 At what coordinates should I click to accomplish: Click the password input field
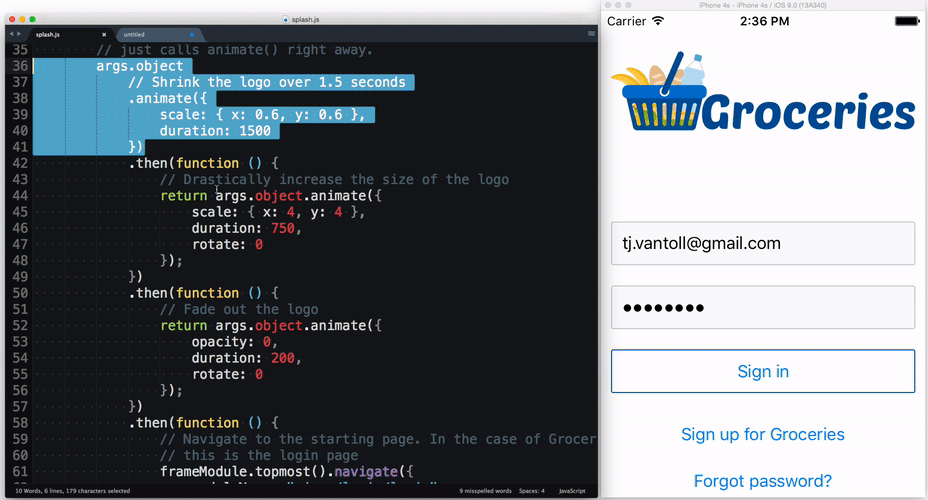coord(762,307)
